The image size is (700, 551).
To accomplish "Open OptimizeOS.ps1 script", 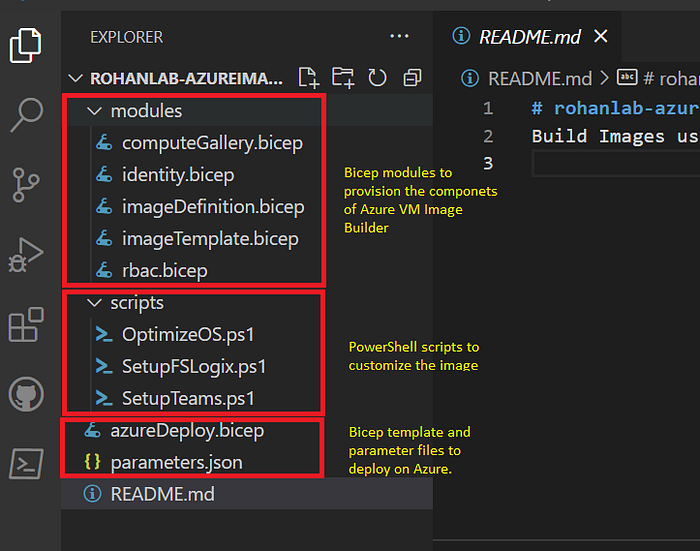I will [x=188, y=334].
